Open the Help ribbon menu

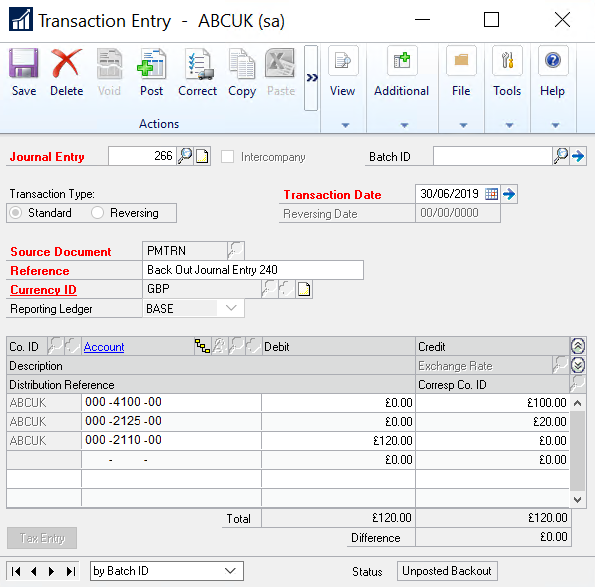click(553, 60)
